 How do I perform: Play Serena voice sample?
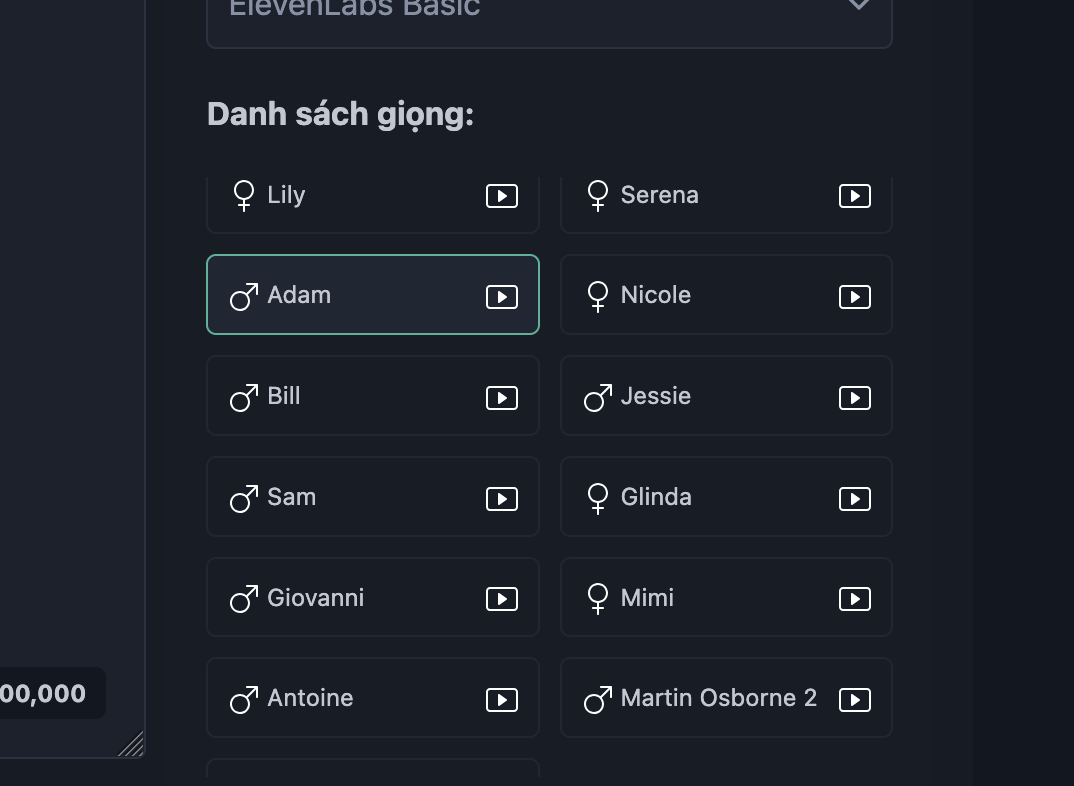coord(855,196)
